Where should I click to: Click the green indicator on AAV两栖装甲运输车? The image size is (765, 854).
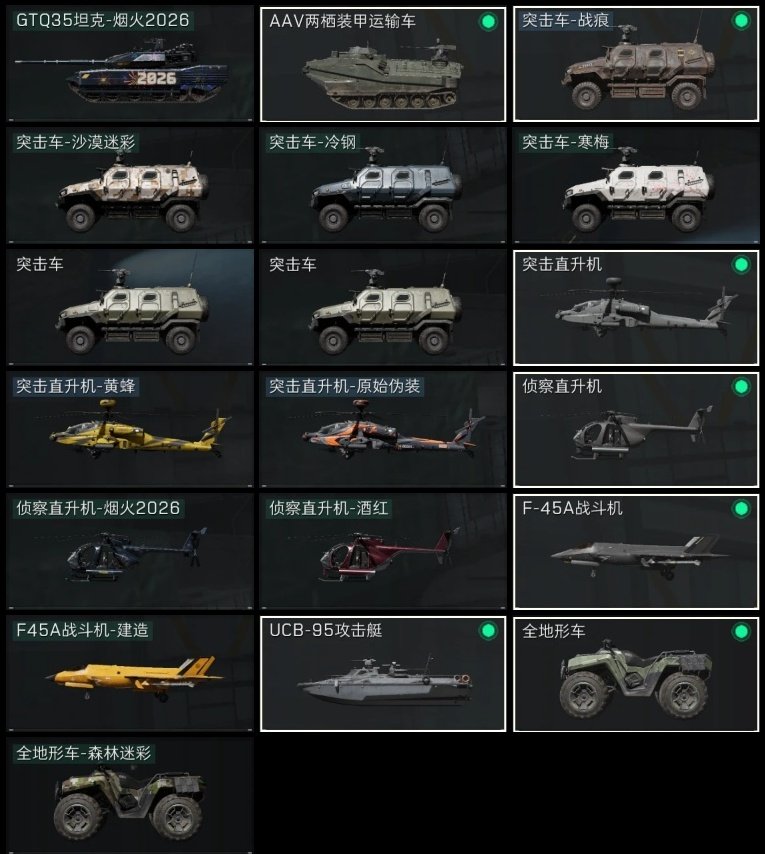(x=488, y=22)
